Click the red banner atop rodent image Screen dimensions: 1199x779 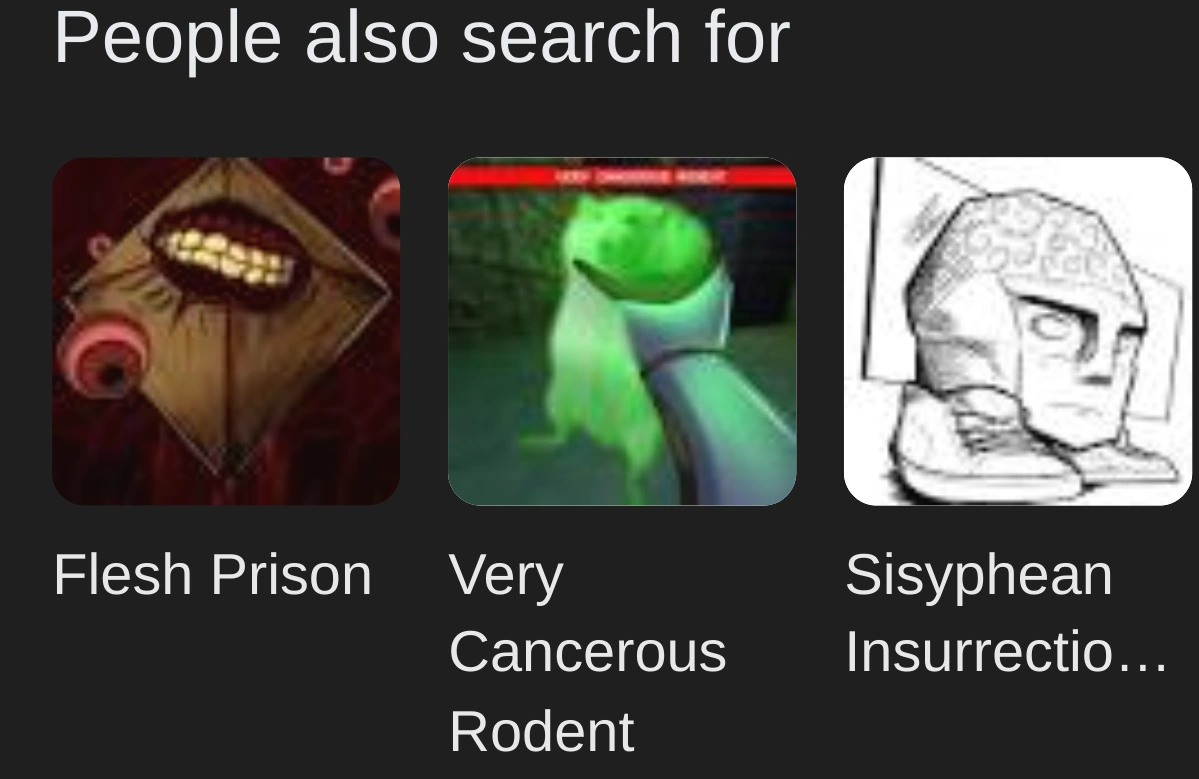point(622,177)
